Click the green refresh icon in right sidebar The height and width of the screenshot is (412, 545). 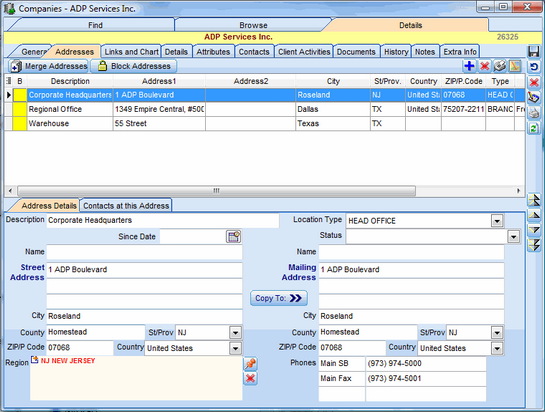tap(534, 128)
